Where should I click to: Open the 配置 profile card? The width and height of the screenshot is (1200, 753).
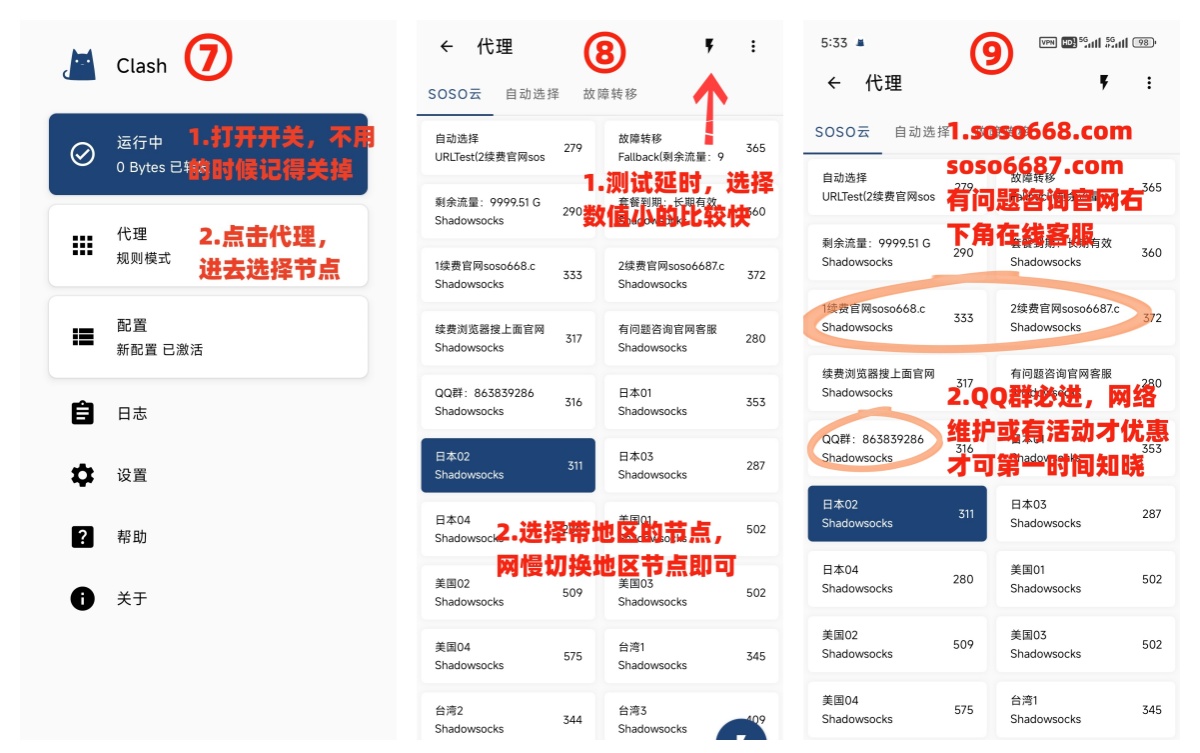208,337
